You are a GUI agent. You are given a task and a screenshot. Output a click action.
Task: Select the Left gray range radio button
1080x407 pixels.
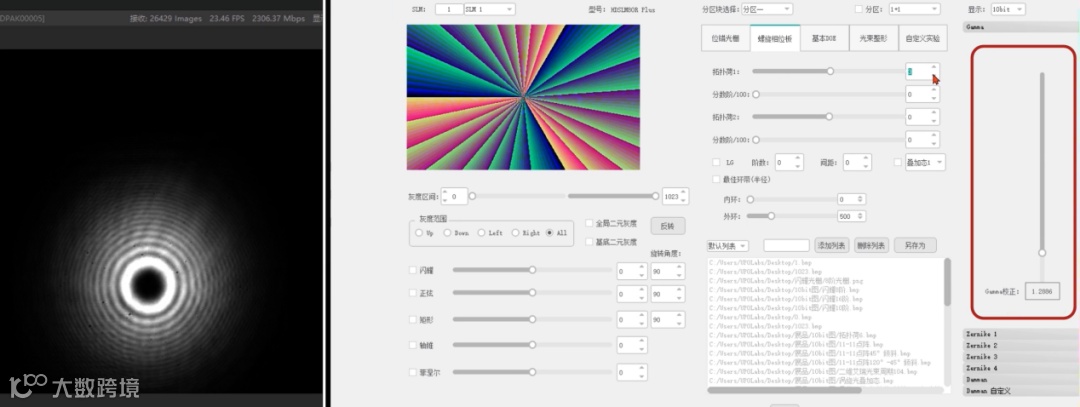pyautogui.click(x=481, y=233)
